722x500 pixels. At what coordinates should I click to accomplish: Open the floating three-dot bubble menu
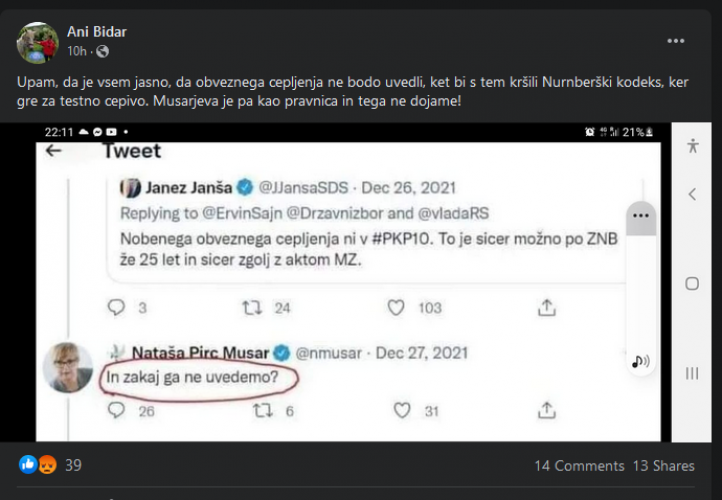(x=640, y=215)
